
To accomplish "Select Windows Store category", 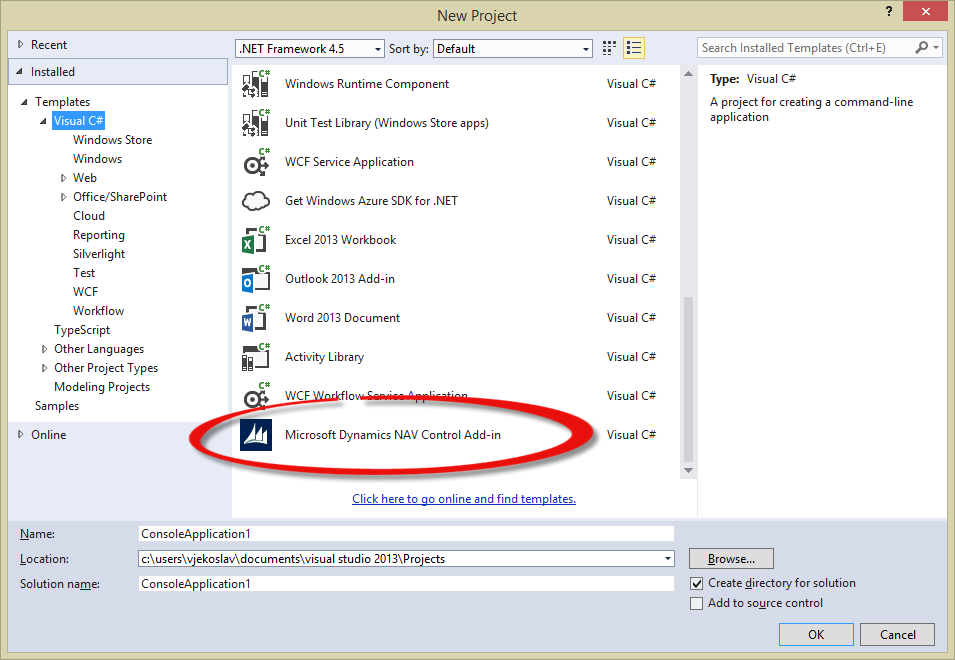I will pyautogui.click(x=113, y=139).
